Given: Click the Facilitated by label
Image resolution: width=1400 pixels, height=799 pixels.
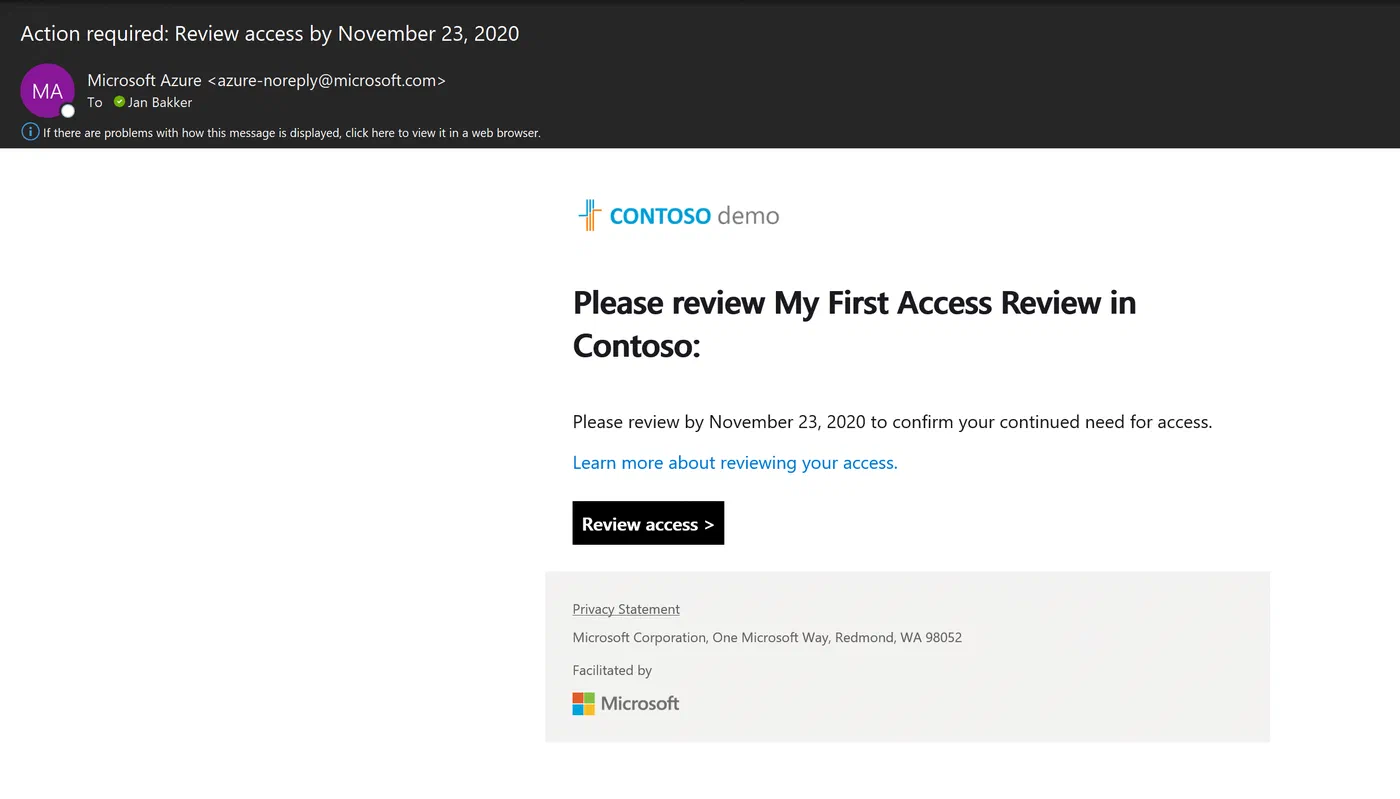Looking at the screenshot, I should tap(612, 670).
